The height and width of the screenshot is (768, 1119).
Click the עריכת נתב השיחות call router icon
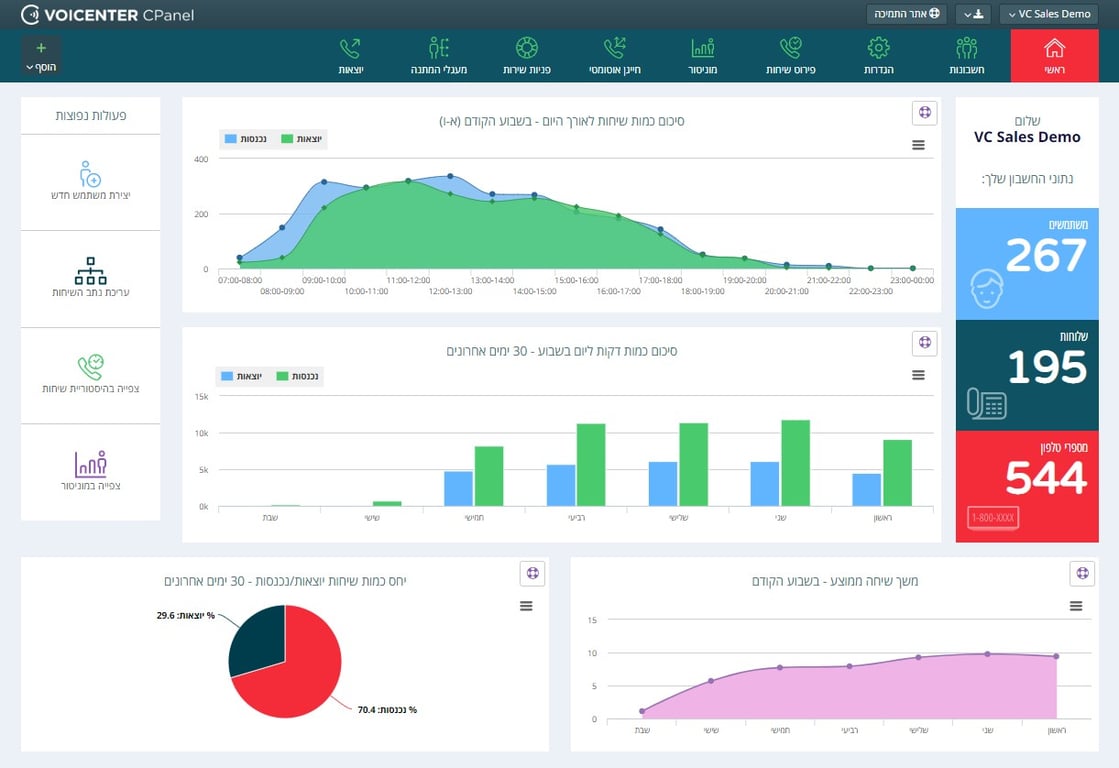(x=91, y=271)
